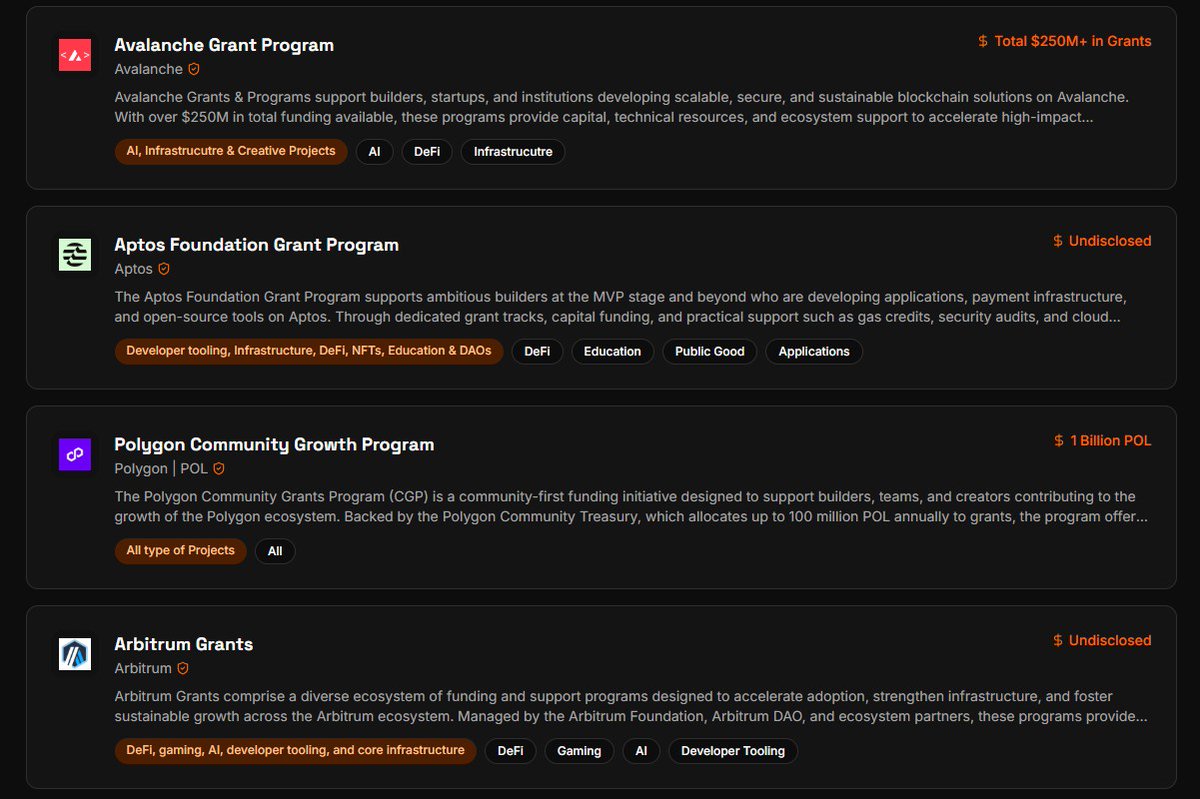This screenshot has height=799, width=1200.
Task: Select the DeFi tag in Avalanche card
Action: pyautogui.click(x=427, y=152)
